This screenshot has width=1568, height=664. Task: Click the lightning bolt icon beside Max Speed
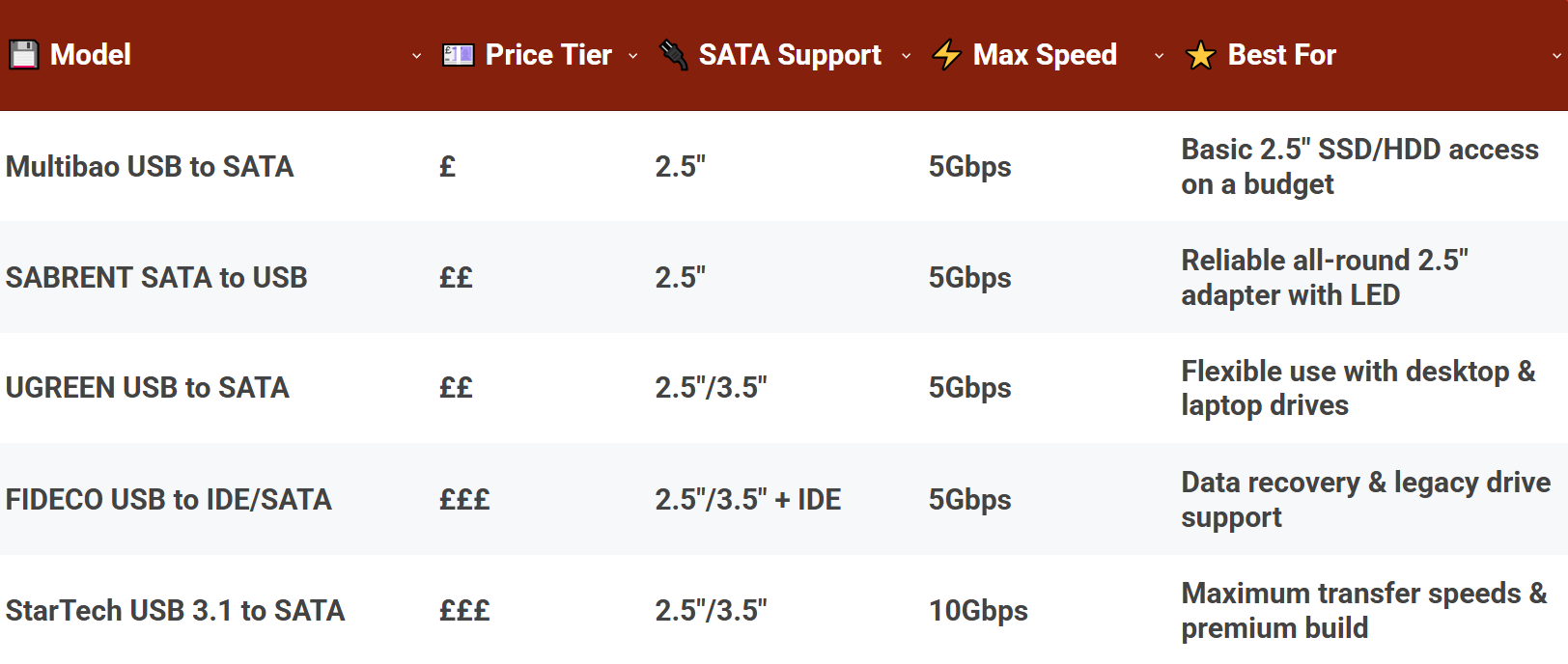point(945,55)
